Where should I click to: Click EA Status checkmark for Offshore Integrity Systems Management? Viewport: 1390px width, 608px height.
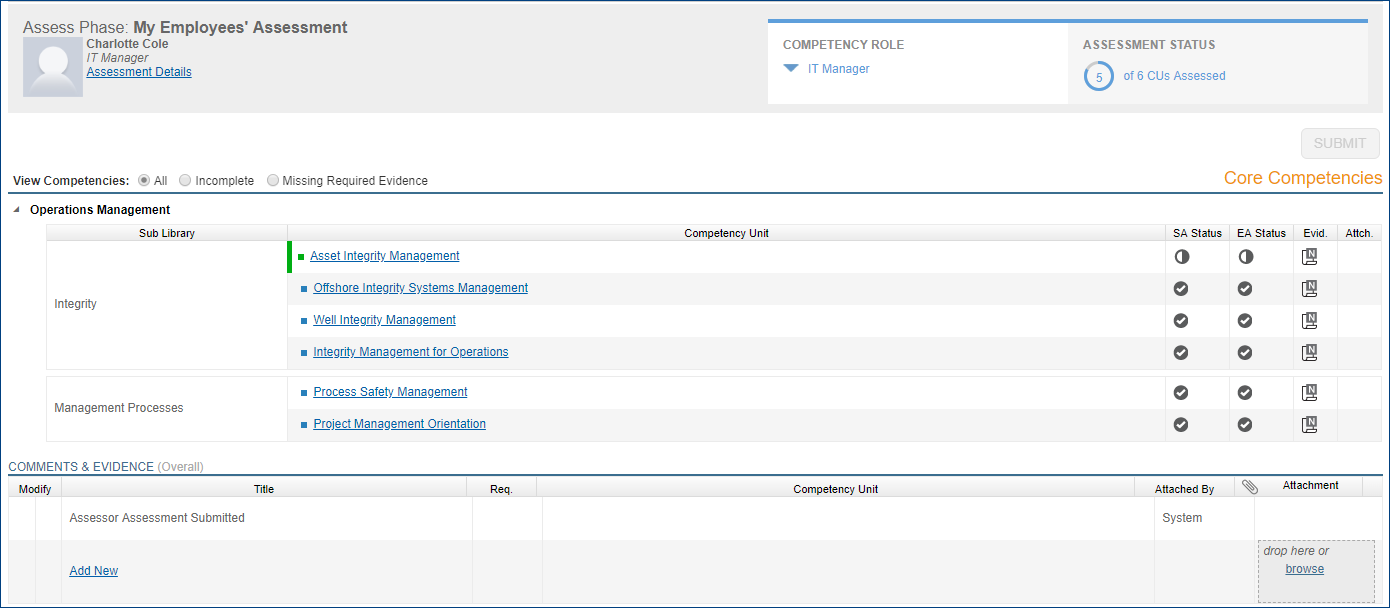pyautogui.click(x=1245, y=289)
